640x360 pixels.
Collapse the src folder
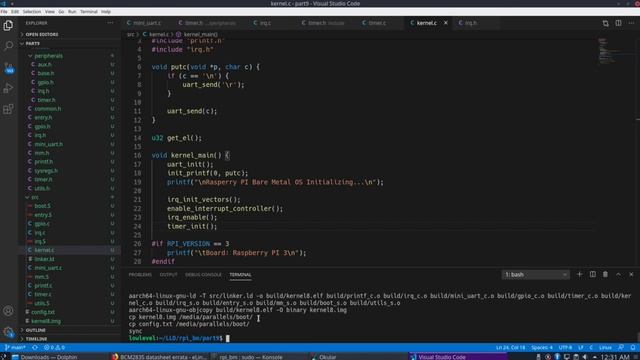coord(35,197)
